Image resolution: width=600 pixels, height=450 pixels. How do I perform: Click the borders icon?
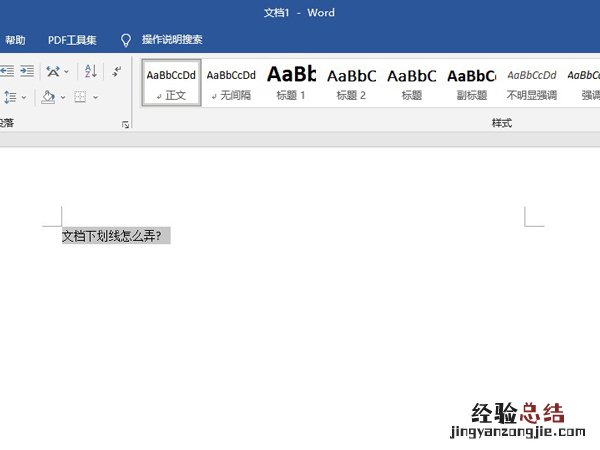(81, 97)
